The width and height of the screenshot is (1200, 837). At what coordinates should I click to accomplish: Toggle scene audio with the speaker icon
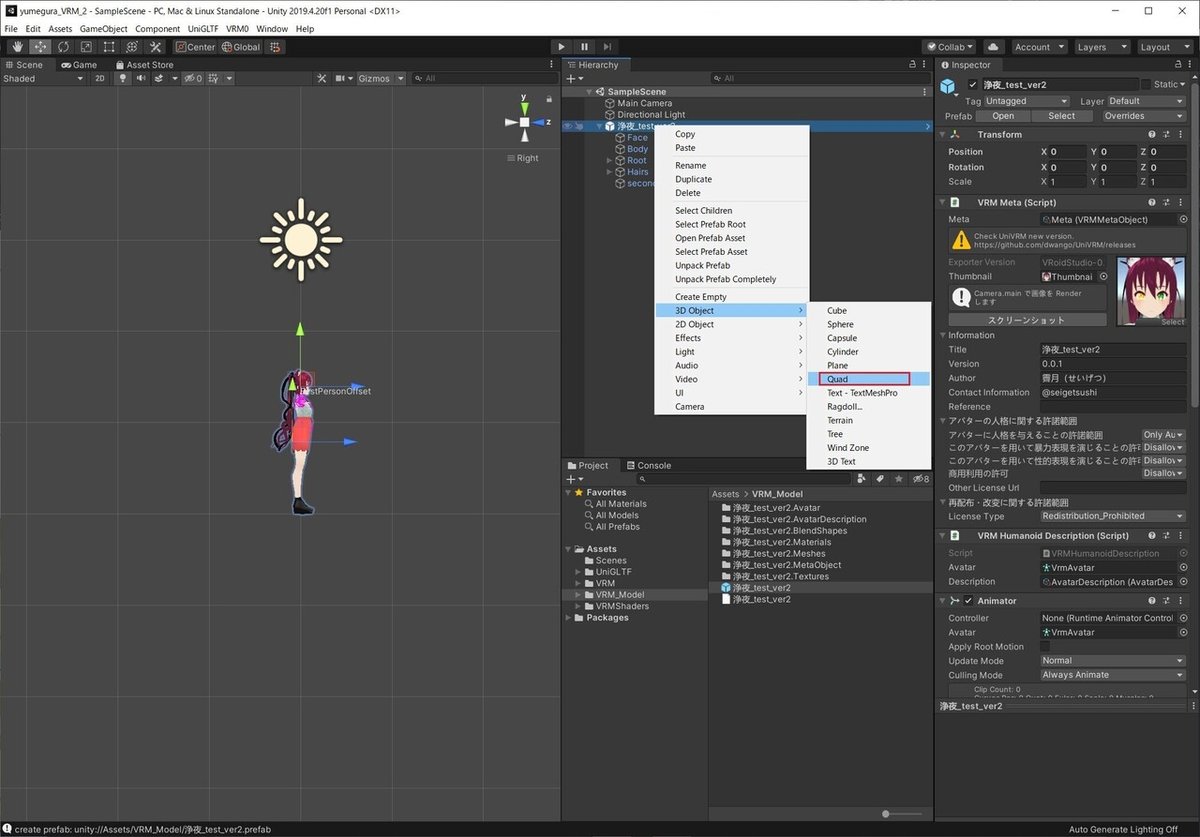(140, 78)
